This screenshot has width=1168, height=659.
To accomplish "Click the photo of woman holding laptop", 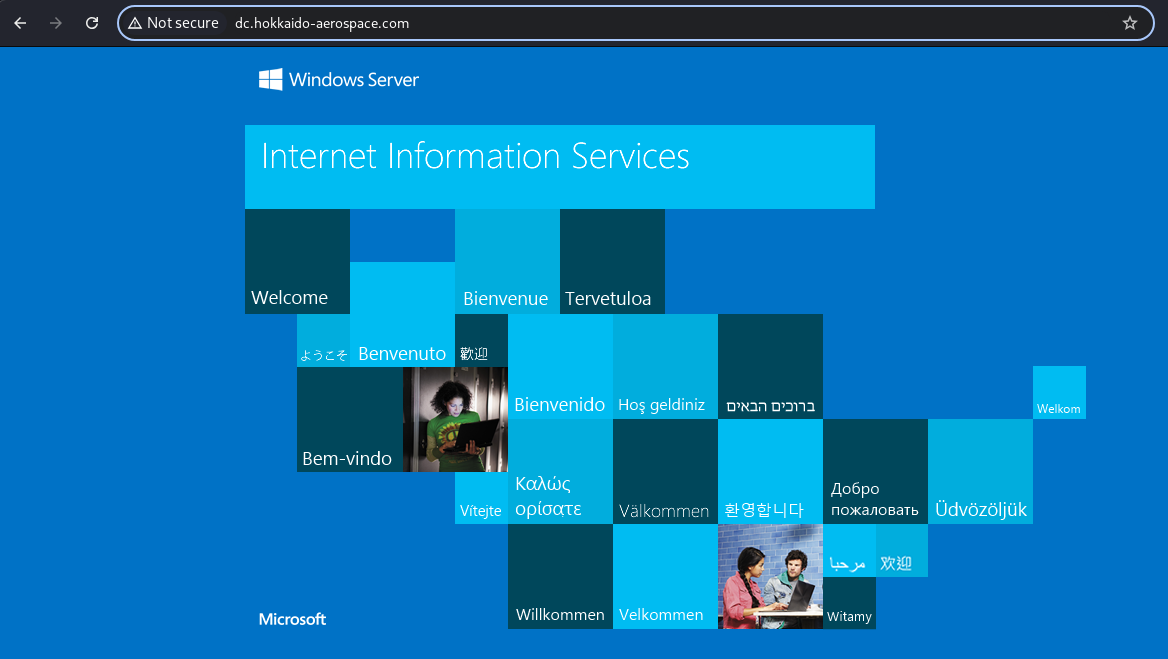I will coord(455,419).
